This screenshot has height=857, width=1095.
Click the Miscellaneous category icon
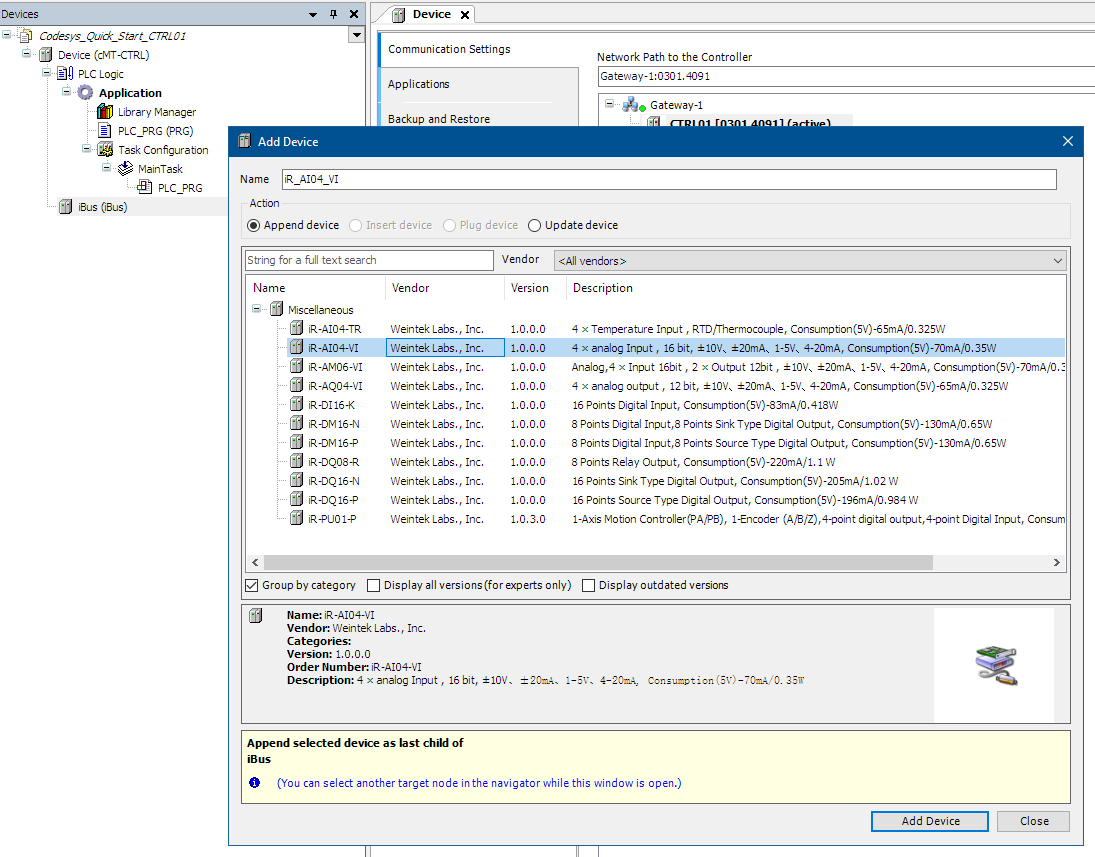coord(277,309)
